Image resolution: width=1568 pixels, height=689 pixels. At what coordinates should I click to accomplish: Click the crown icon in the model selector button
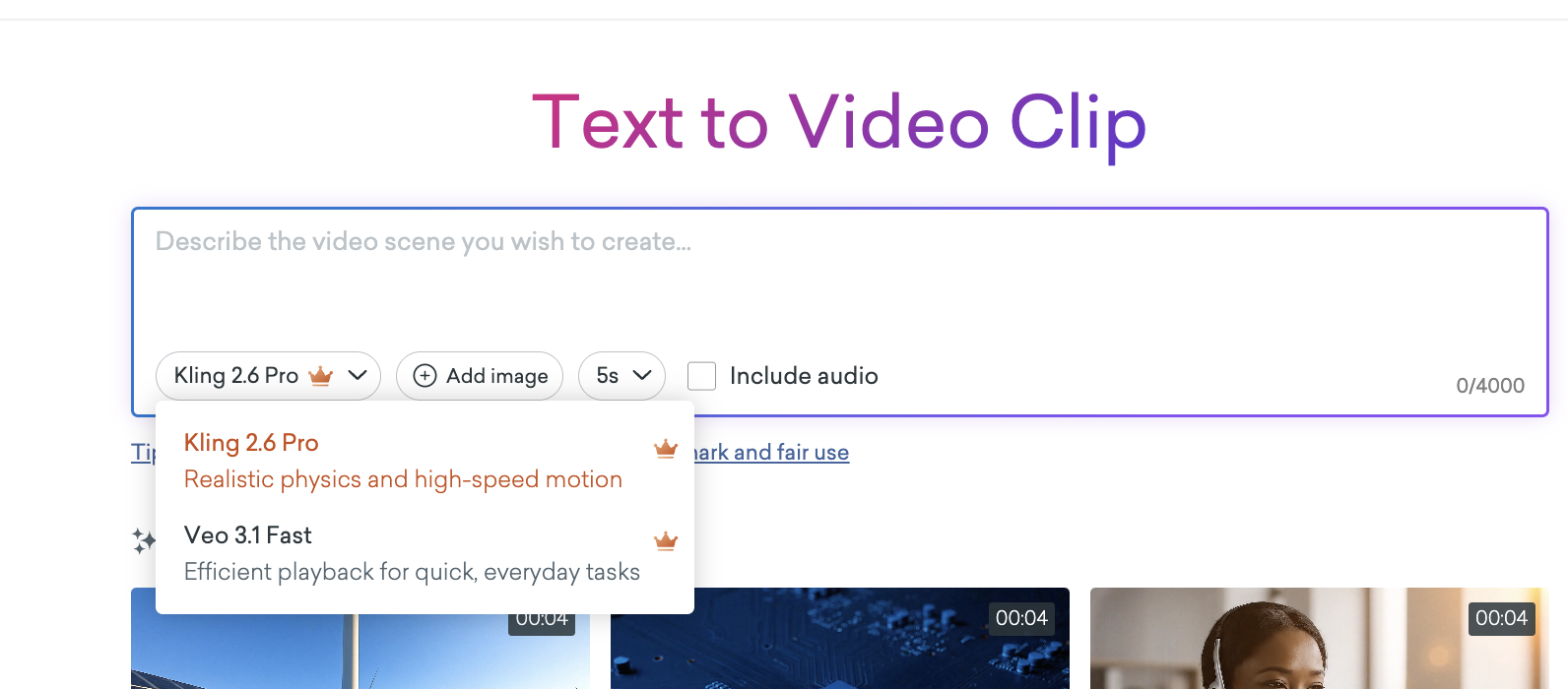(321, 376)
